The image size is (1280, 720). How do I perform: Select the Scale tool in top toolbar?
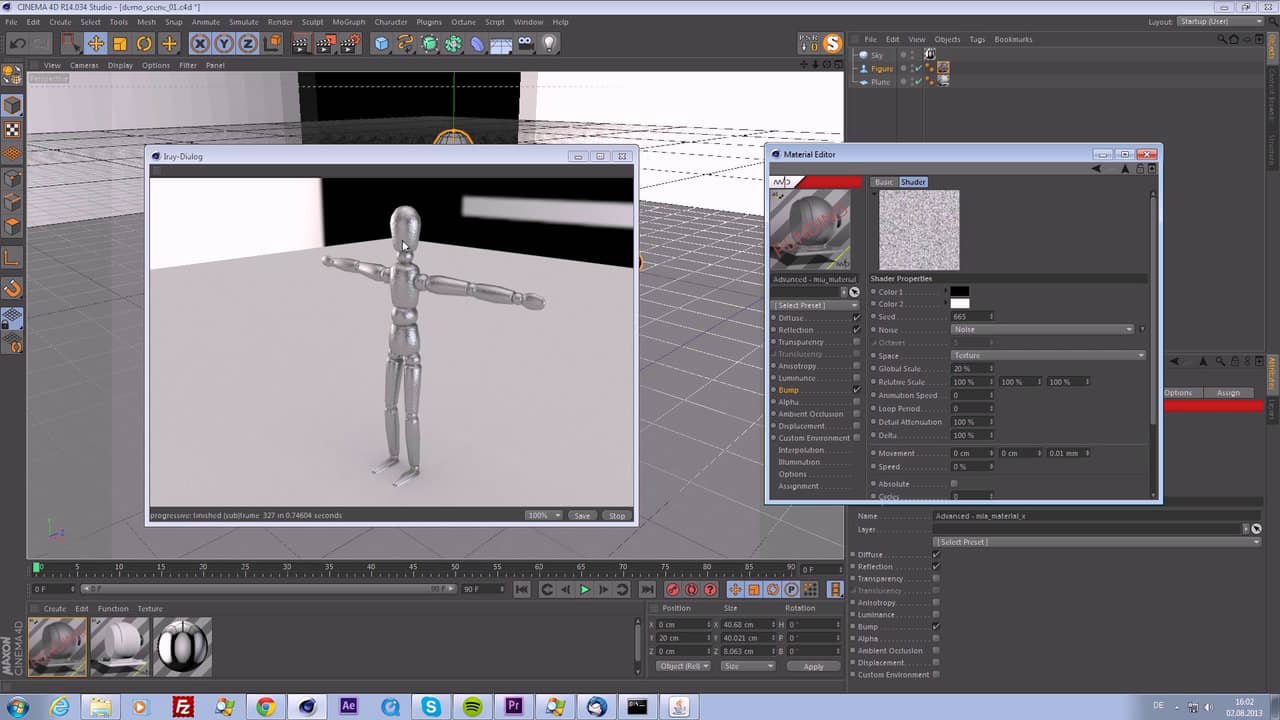(120, 43)
